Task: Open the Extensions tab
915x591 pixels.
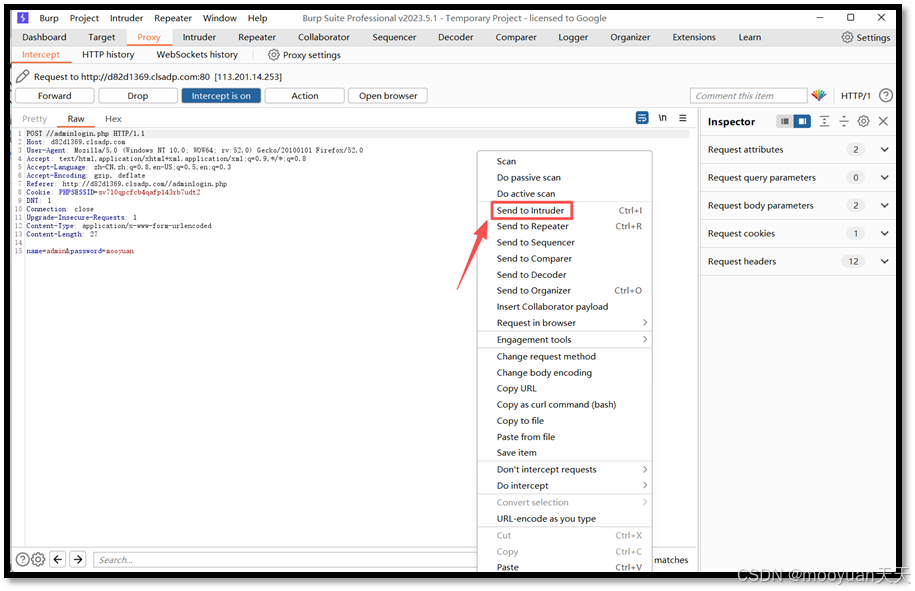Action: (694, 37)
